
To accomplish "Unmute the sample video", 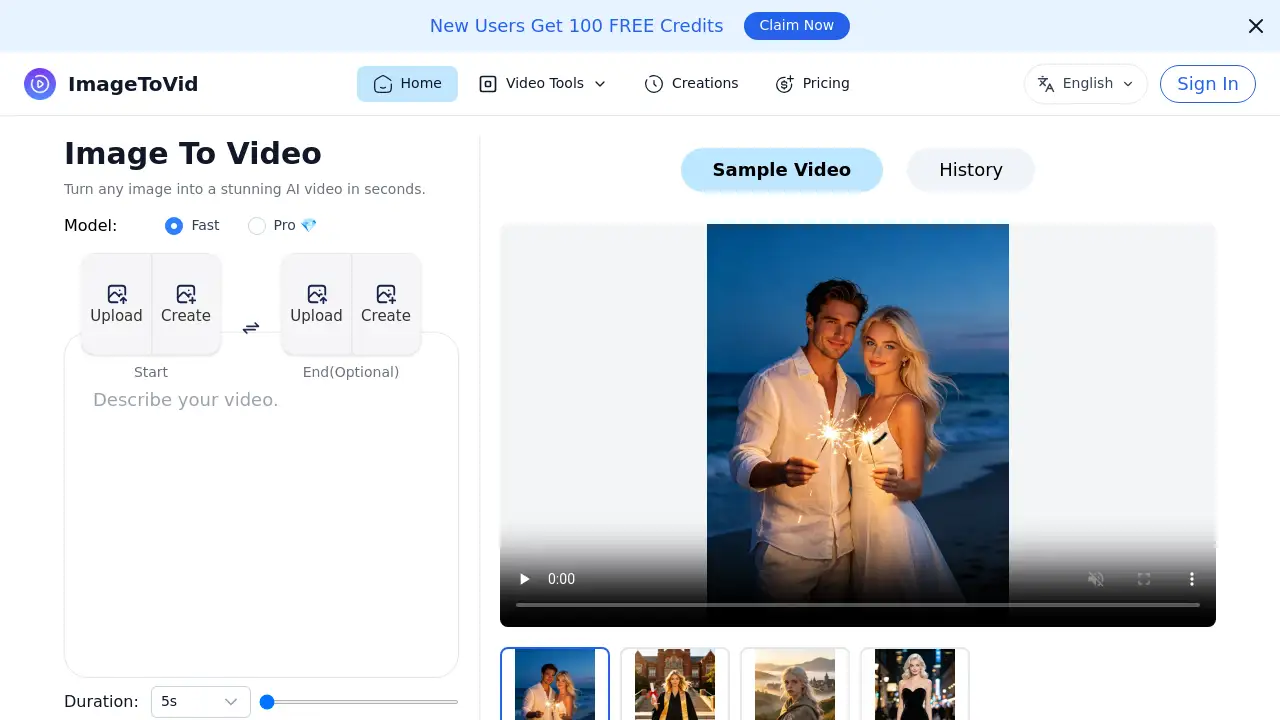I will click(1096, 579).
